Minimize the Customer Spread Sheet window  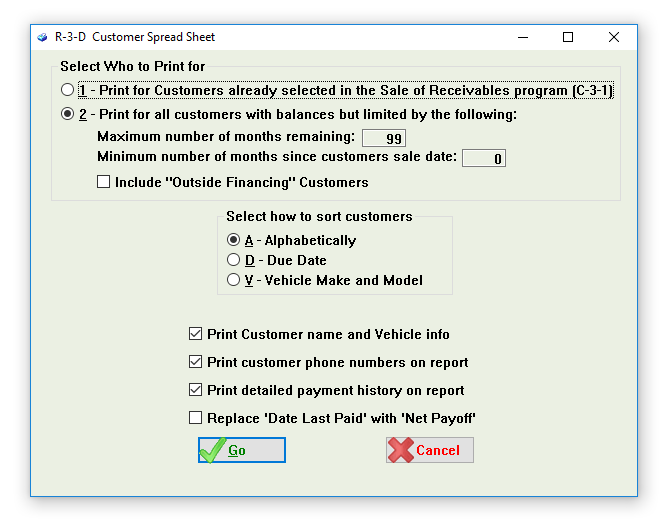(x=523, y=37)
